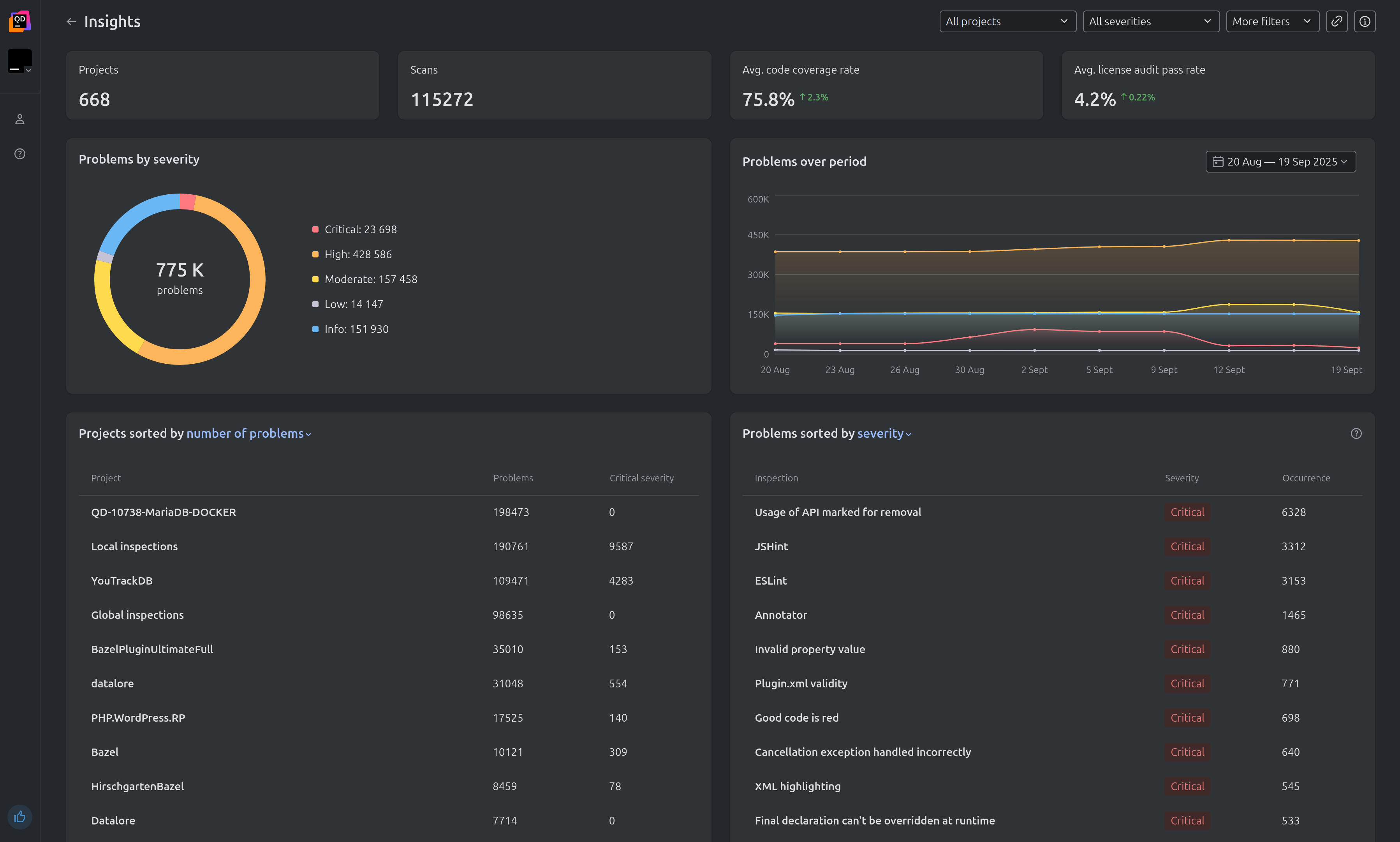
Task: Click the back arrow next to Insights
Action: 71,21
